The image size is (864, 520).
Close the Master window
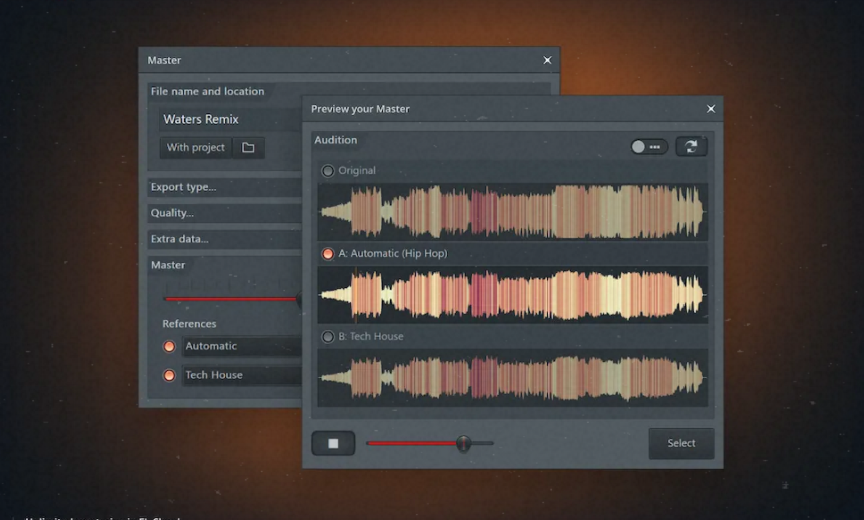pyautogui.click(x=547, y=60)
